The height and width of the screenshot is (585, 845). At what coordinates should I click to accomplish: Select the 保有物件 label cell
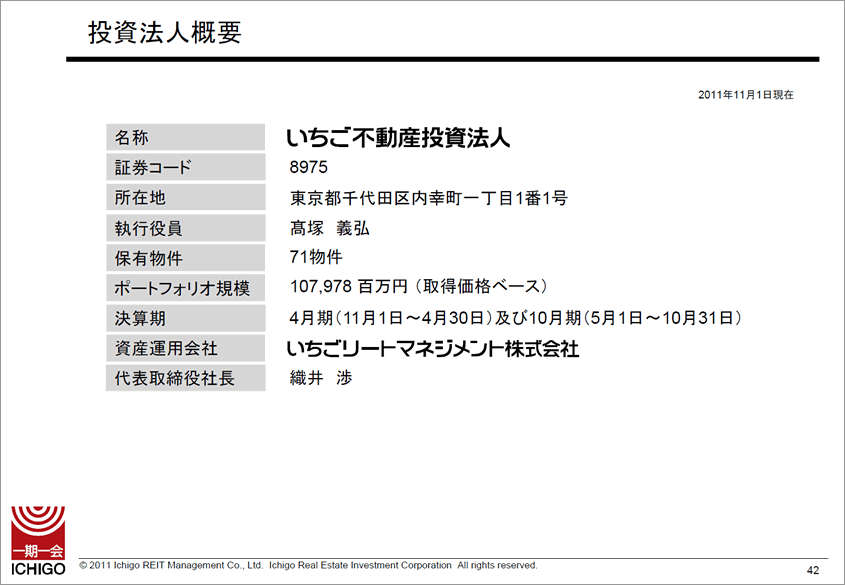point(185,258)
